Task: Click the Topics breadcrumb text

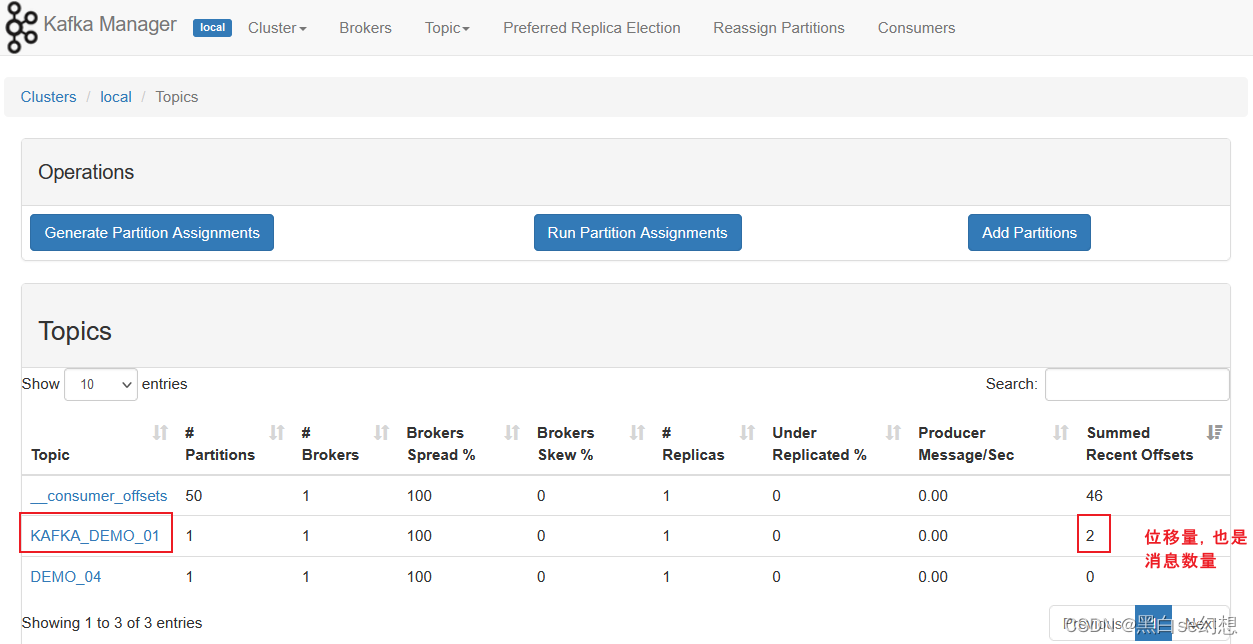Action: coord(177,97)
